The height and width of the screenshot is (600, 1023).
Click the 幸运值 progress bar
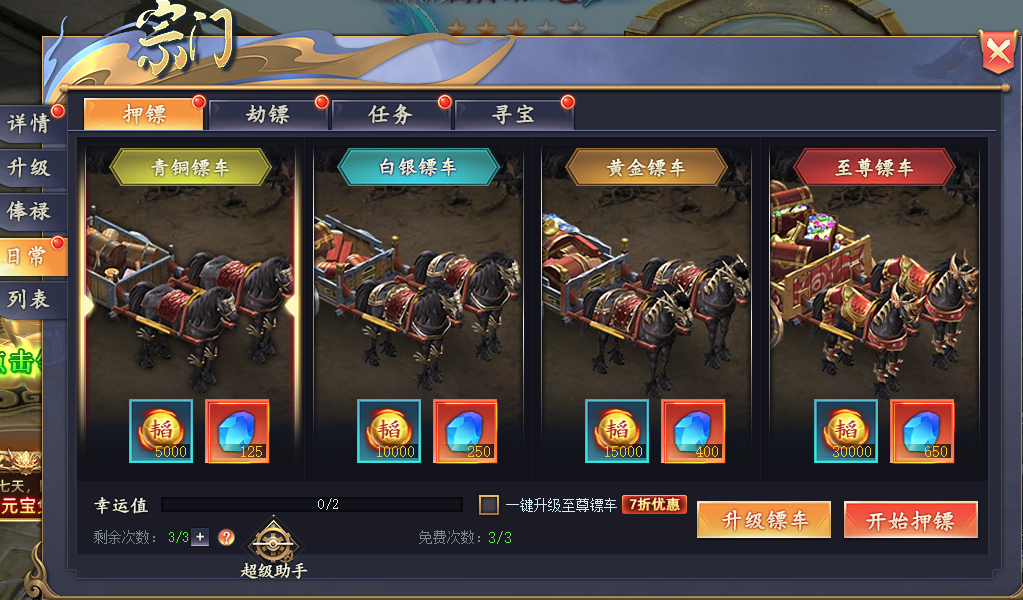(312, 505)
